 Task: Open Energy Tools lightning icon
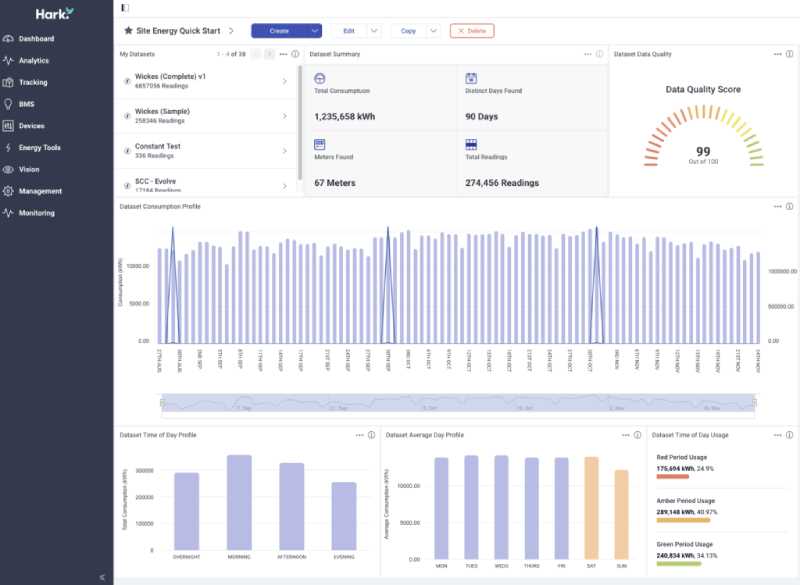click(x=9, y=148)
